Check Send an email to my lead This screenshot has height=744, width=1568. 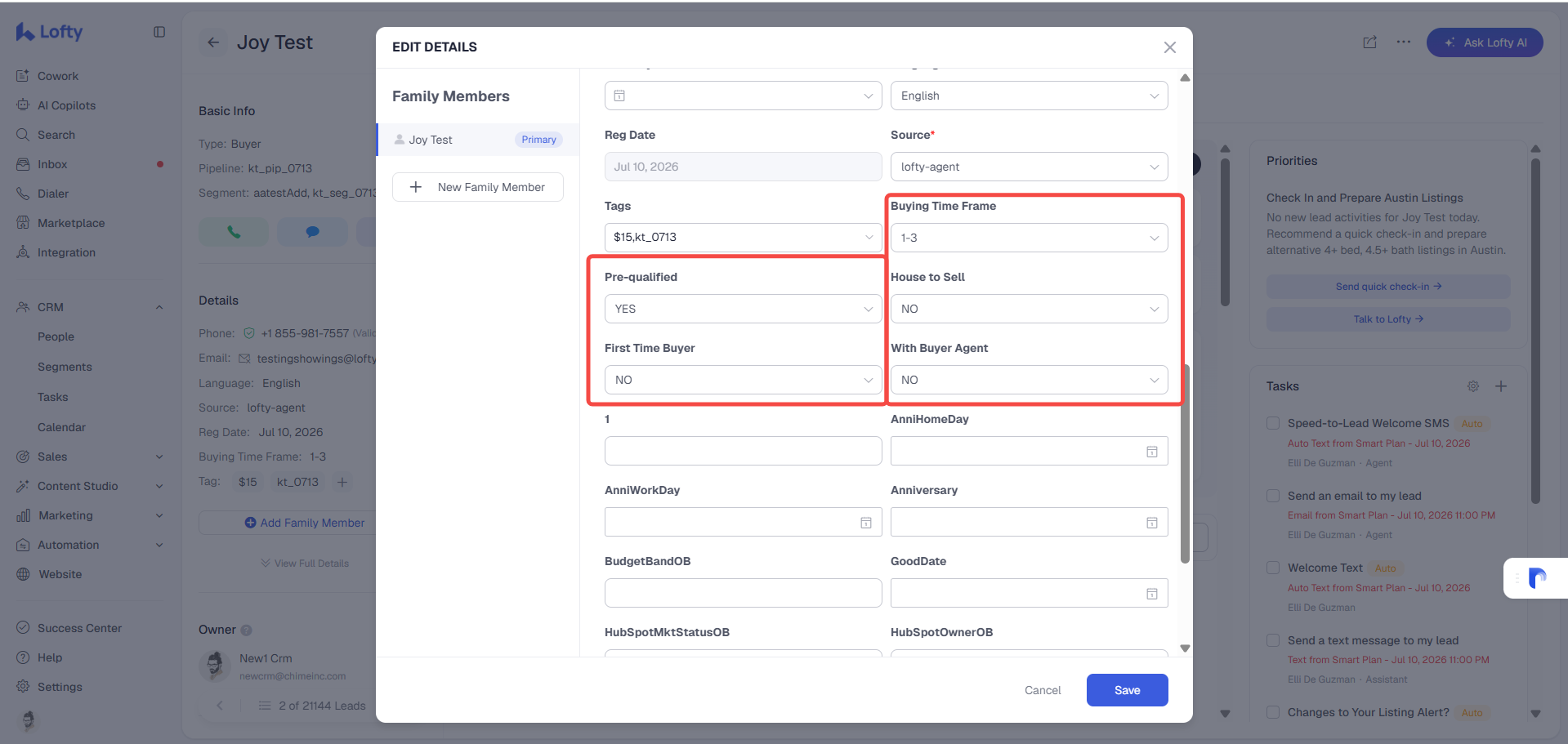1272,496
